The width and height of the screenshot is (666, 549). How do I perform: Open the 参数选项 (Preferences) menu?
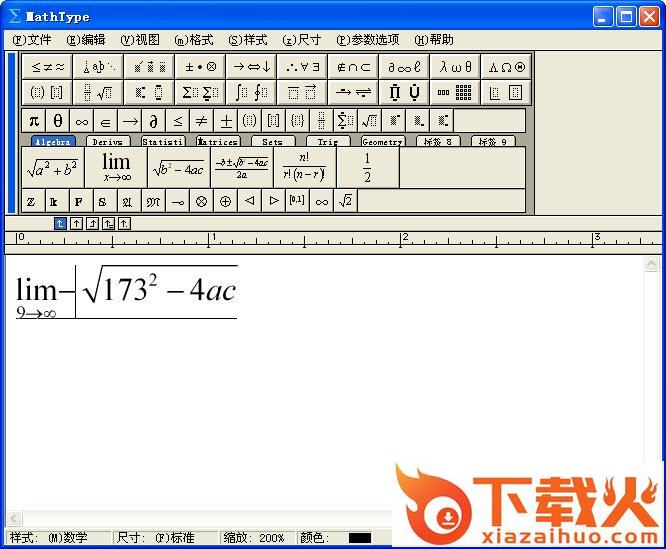coord(368,40)
